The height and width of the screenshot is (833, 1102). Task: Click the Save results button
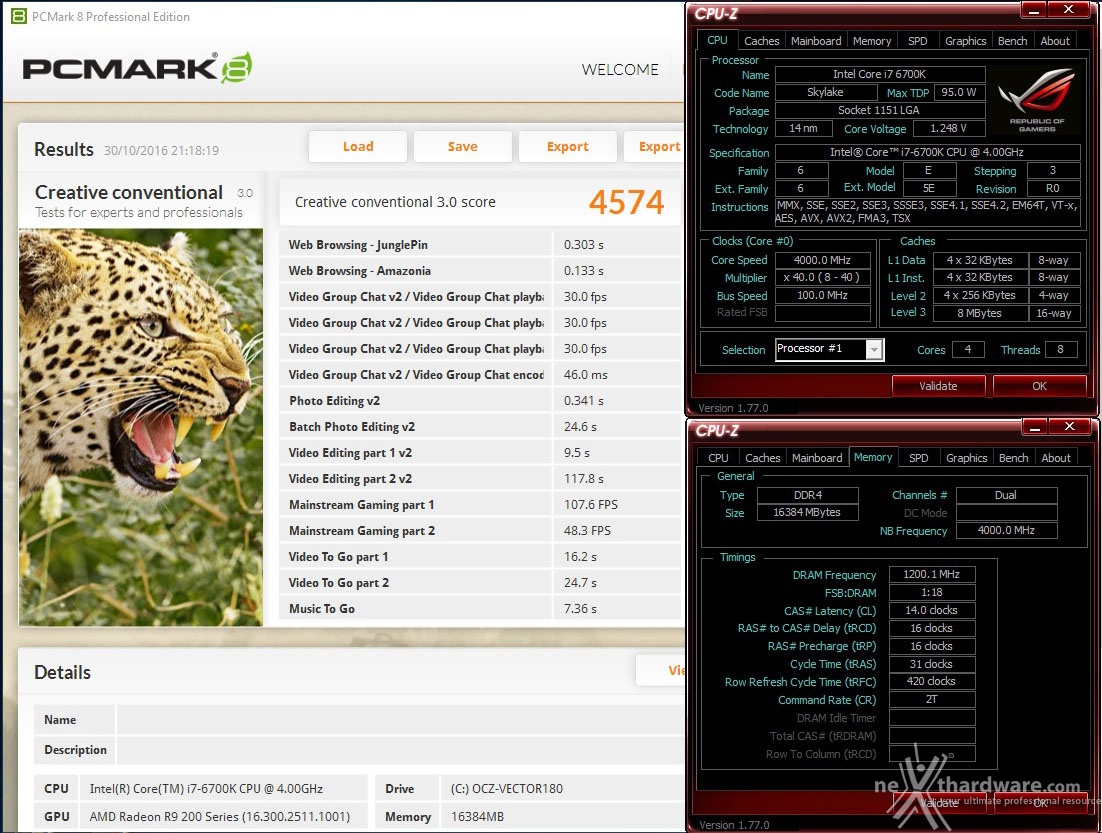click(462, 146)
